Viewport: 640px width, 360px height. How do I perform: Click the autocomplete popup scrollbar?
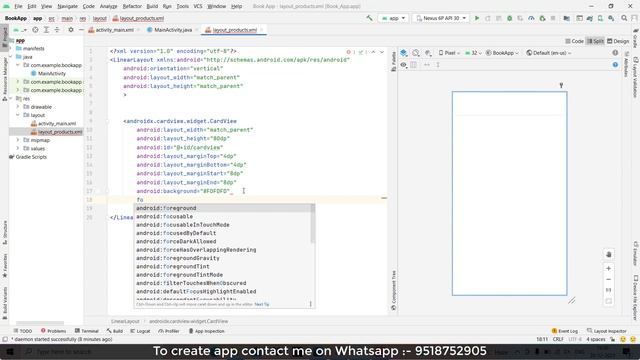(313, 224)
